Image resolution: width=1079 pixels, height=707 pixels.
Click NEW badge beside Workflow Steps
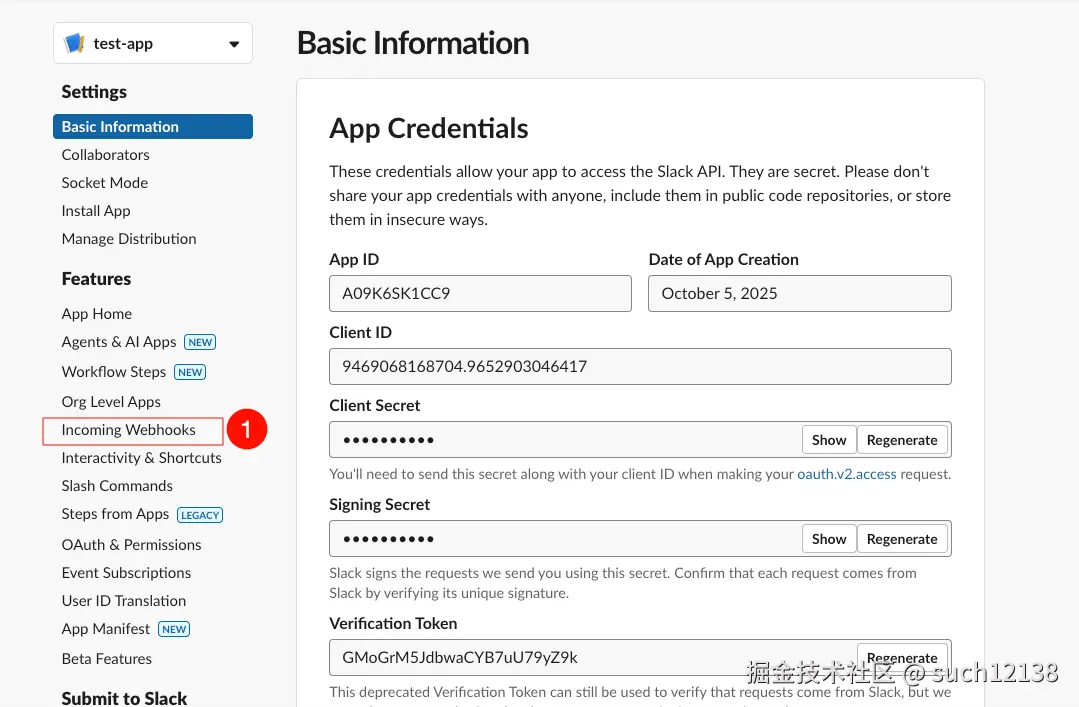click(190, 372)
